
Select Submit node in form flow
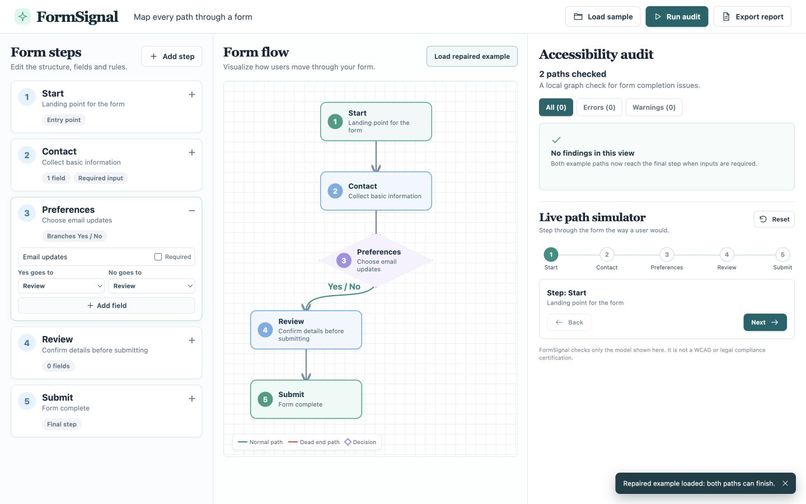point(306,399)
